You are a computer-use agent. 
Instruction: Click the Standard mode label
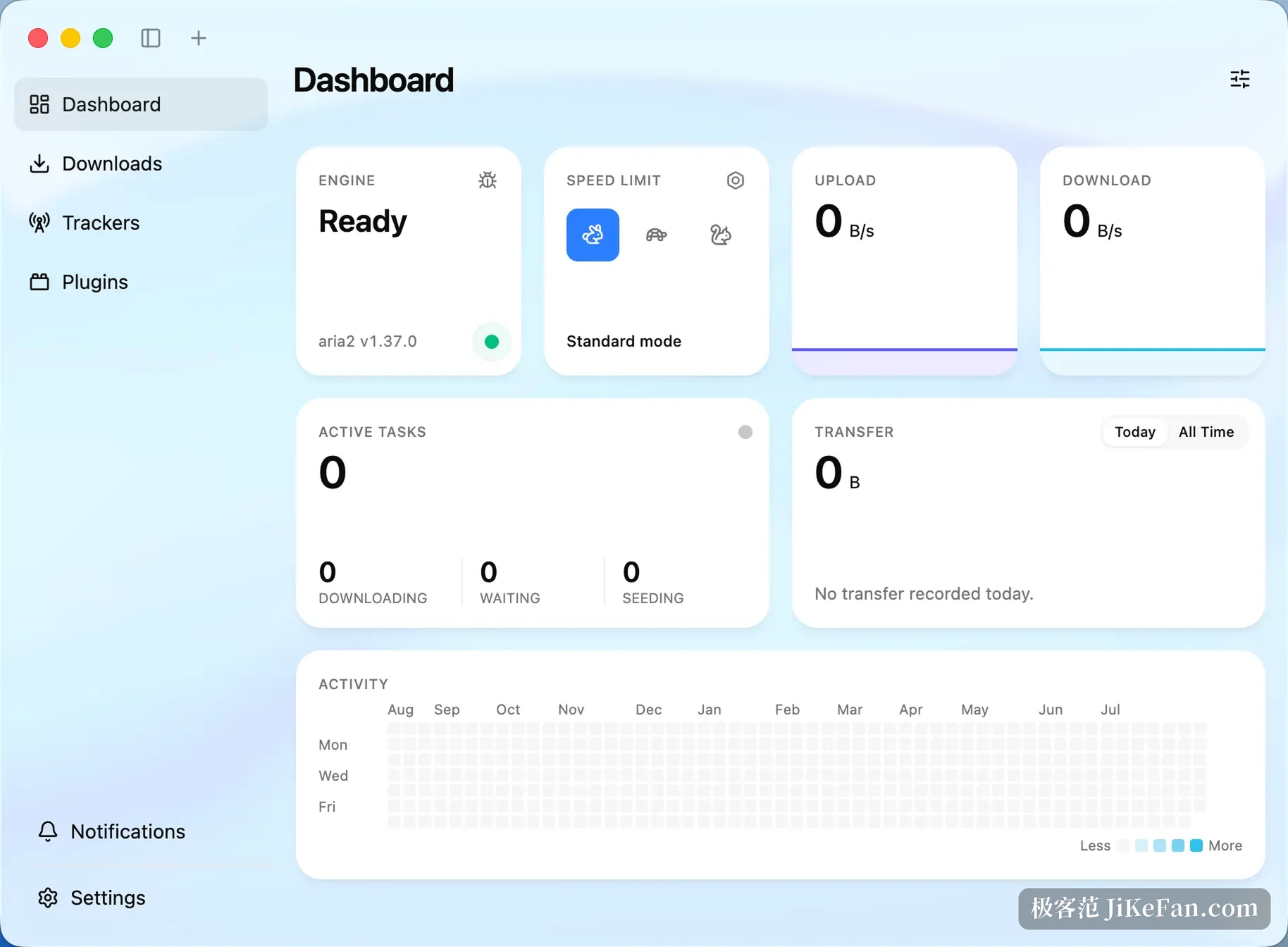(x=624, y=342)
